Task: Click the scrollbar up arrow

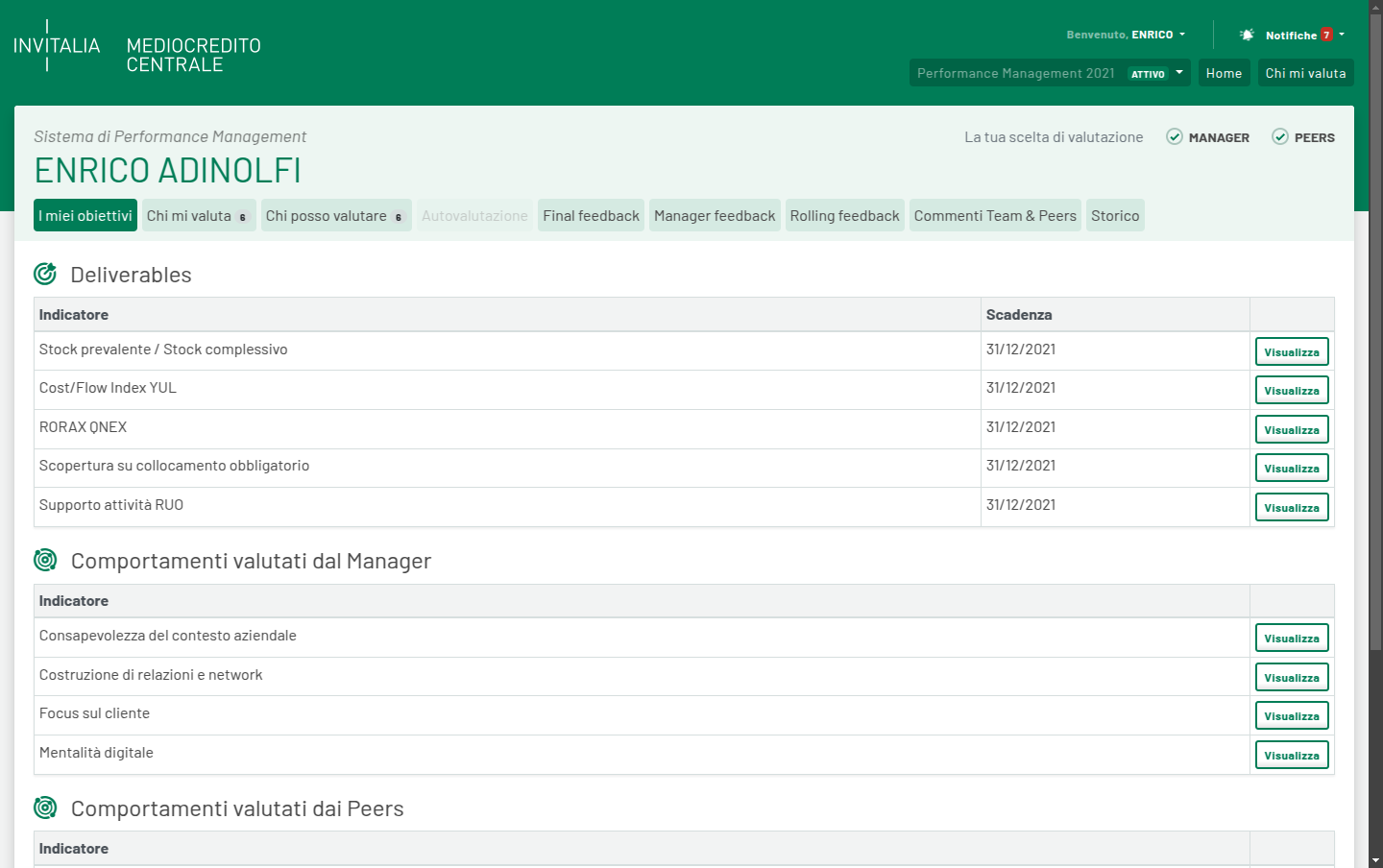Action: (1375, 7)
